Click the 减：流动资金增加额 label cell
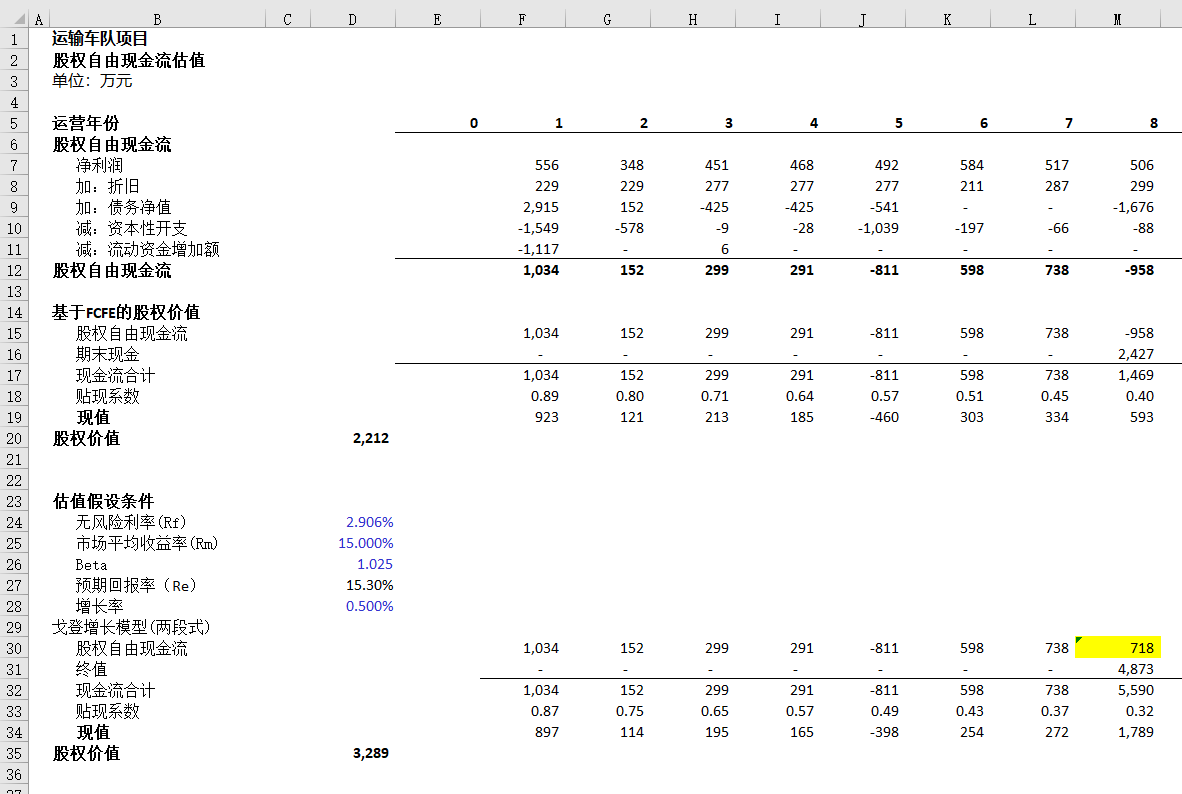Screen dimensions: 1182x794 (x=147, y=249)
